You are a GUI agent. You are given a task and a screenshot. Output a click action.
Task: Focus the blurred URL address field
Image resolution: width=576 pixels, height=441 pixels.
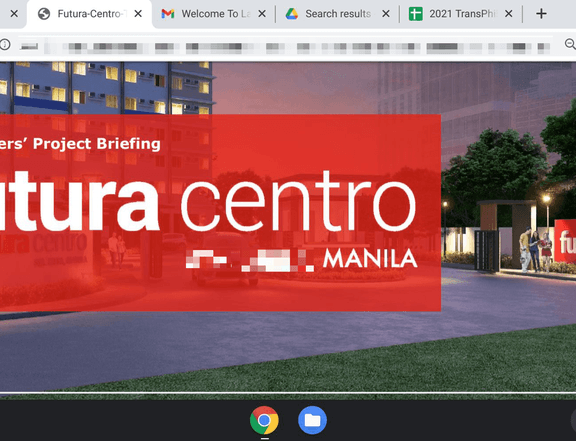tap(285, 46)
